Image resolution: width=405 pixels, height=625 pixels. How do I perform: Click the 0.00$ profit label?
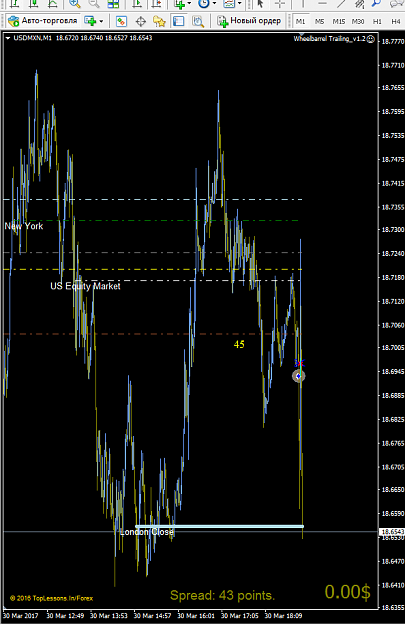(347, 592)
